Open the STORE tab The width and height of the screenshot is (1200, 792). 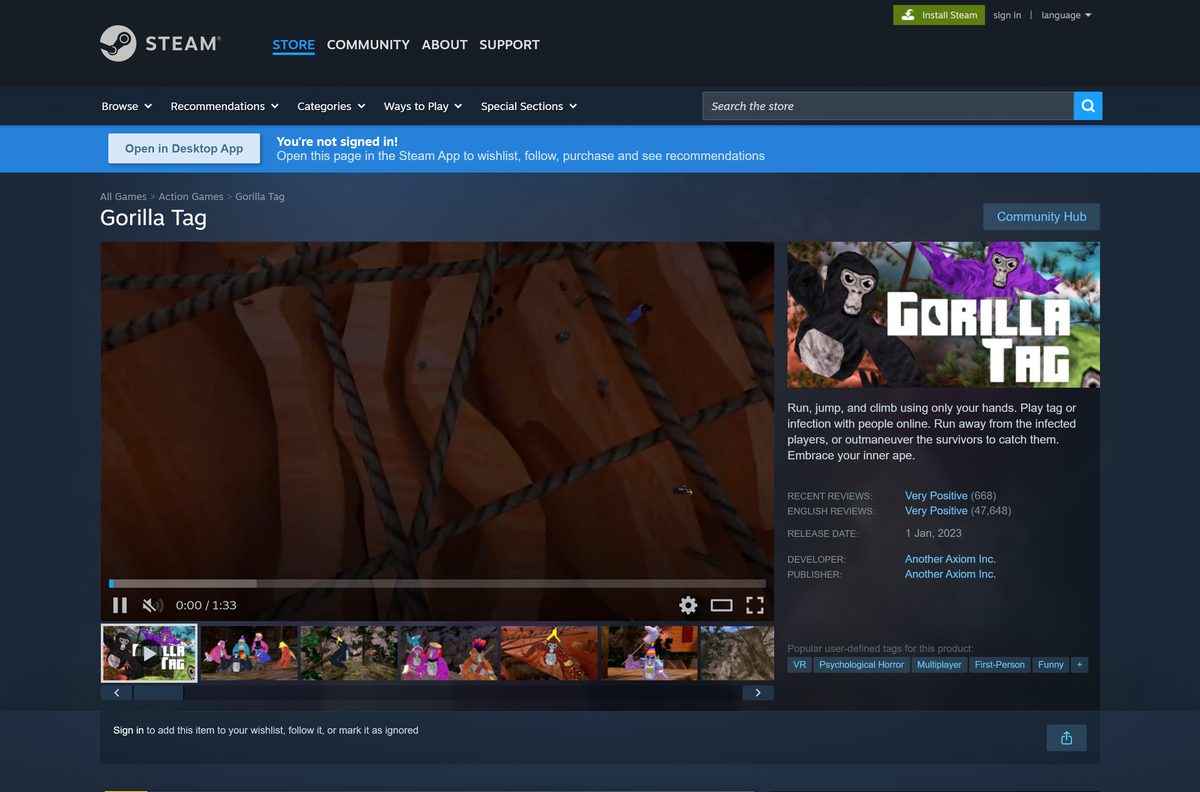293,44
